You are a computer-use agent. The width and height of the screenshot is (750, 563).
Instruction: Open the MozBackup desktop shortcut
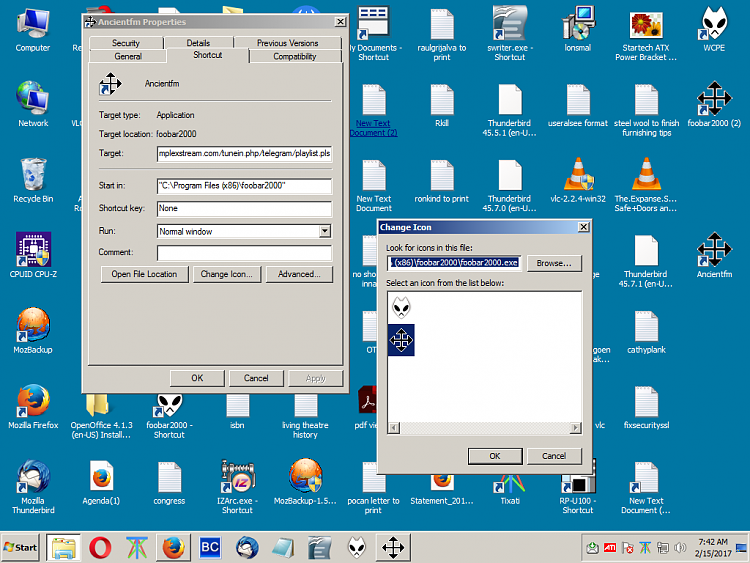tap(33, 331)
